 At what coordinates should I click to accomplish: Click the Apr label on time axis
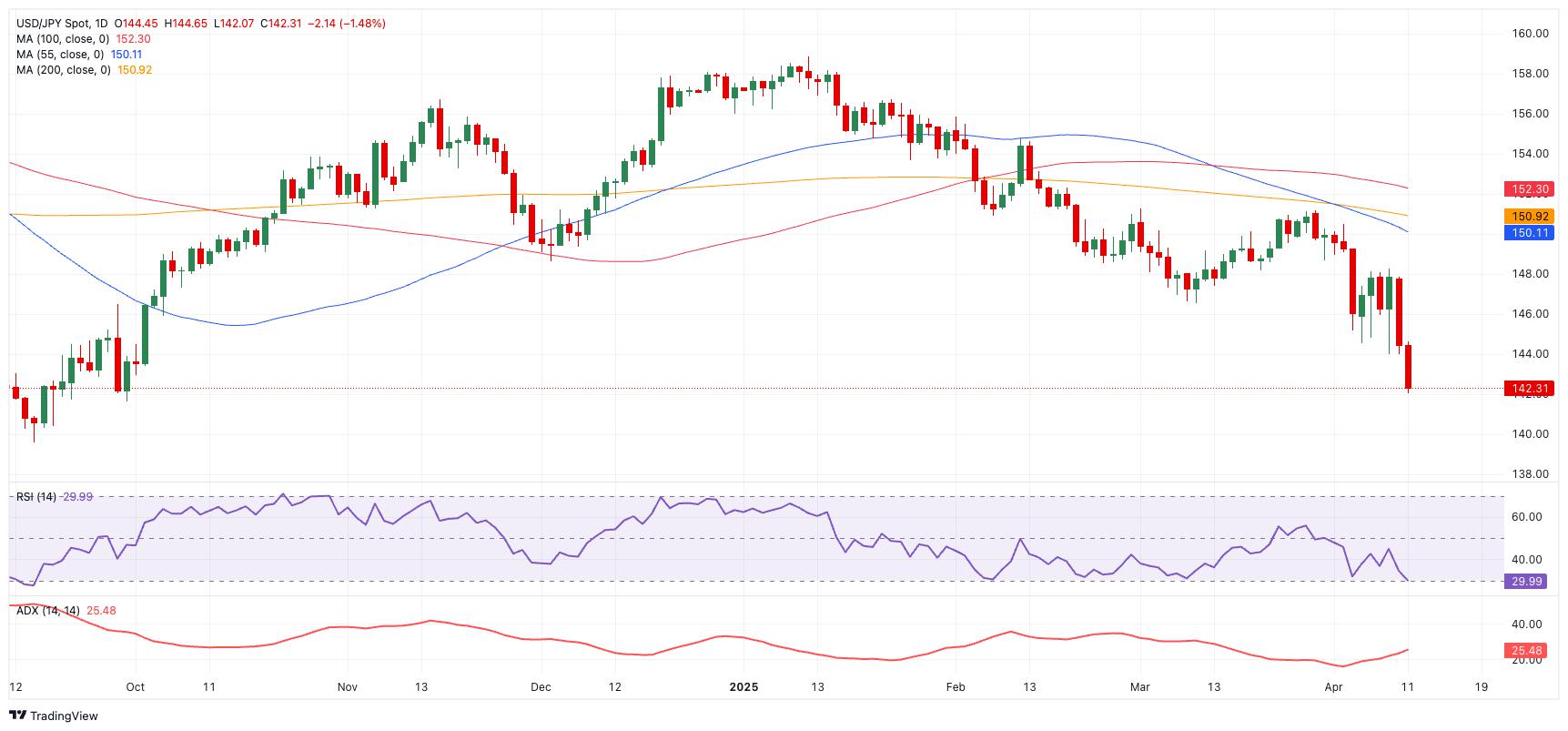(1334, 687)
